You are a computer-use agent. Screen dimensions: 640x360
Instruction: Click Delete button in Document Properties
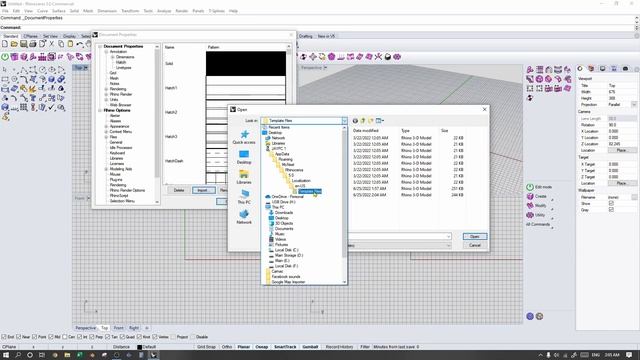(179, 190)
